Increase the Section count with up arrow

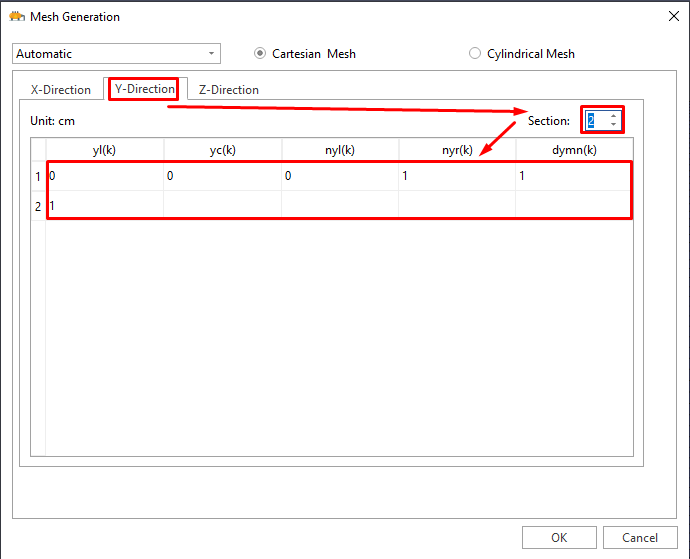613,116
